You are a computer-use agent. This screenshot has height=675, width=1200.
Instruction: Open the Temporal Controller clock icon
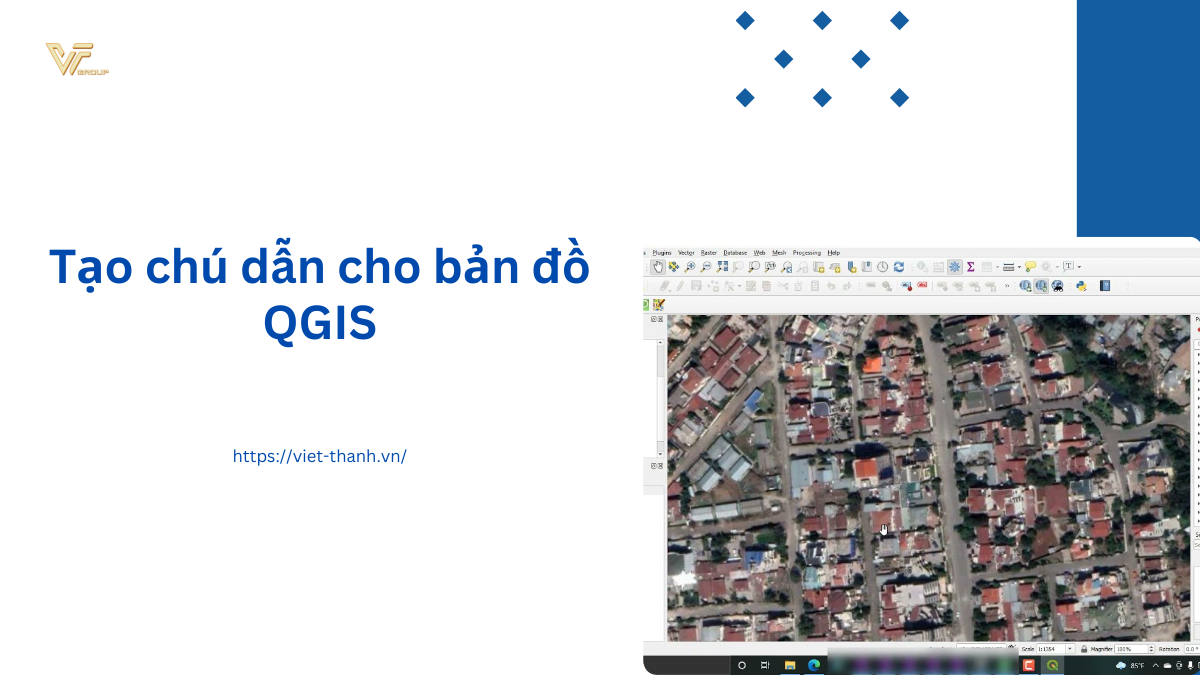pos(883,267)
